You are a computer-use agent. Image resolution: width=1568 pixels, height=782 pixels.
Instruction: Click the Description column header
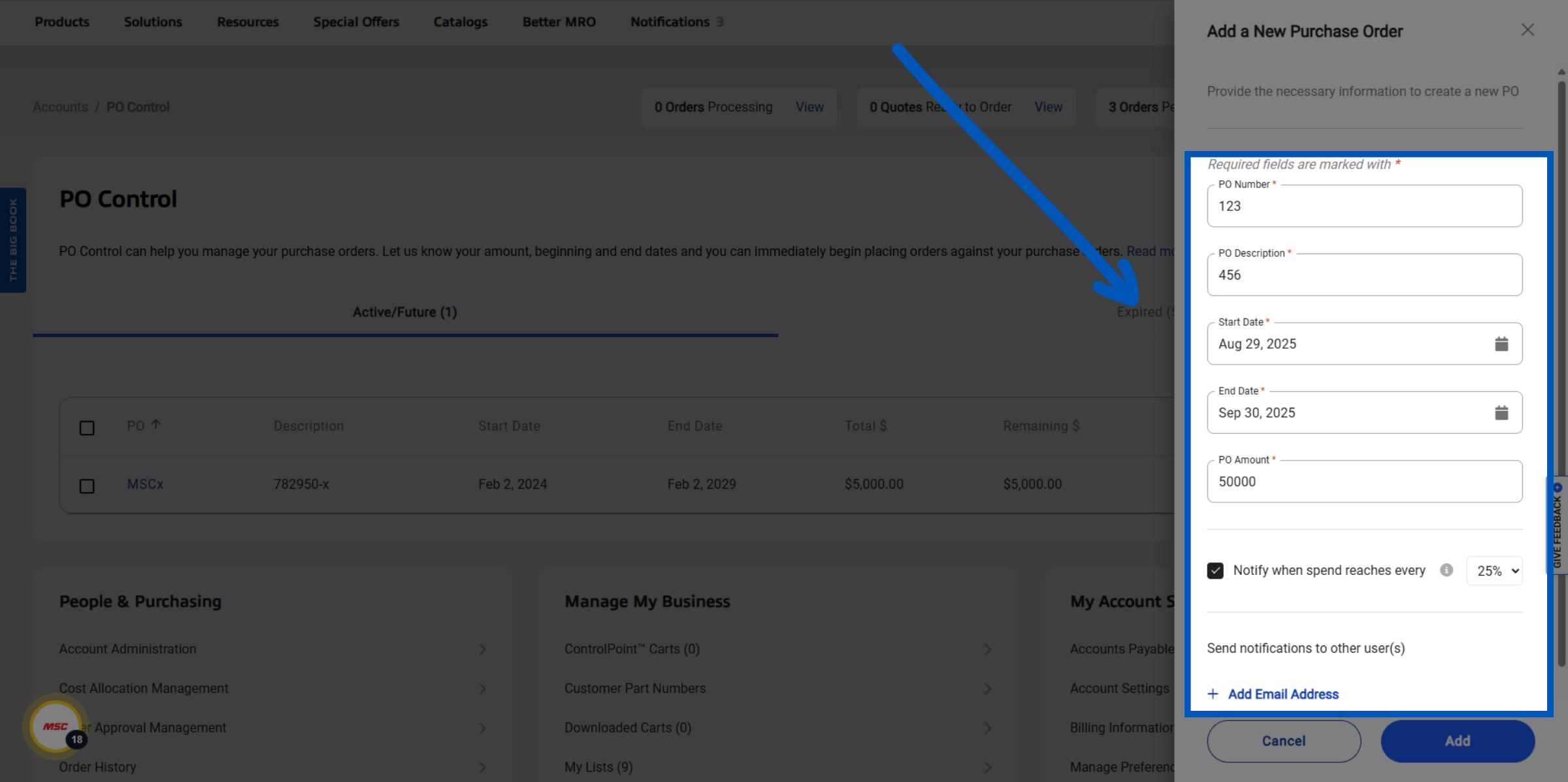coord(308,426)
